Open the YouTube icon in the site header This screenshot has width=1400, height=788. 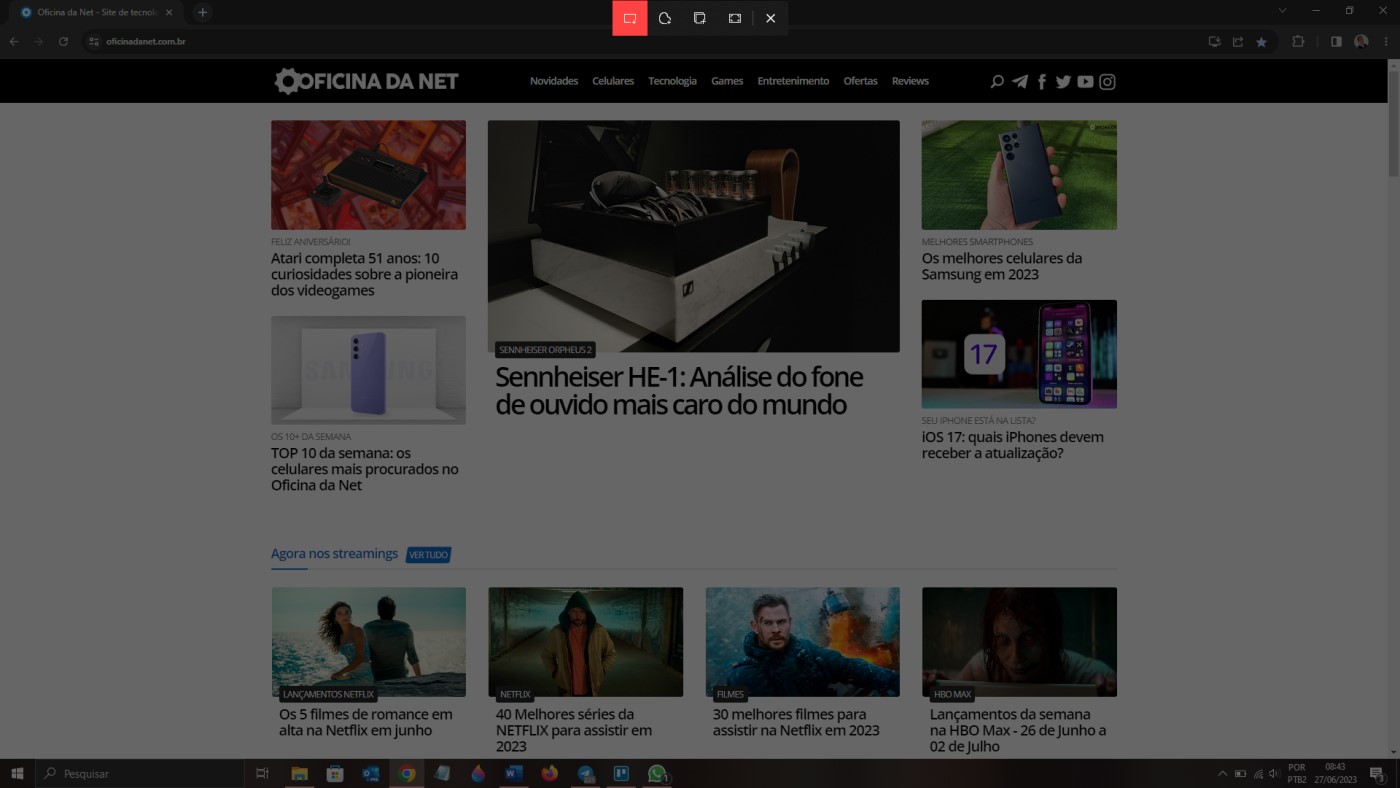(x=1085, y=81)
